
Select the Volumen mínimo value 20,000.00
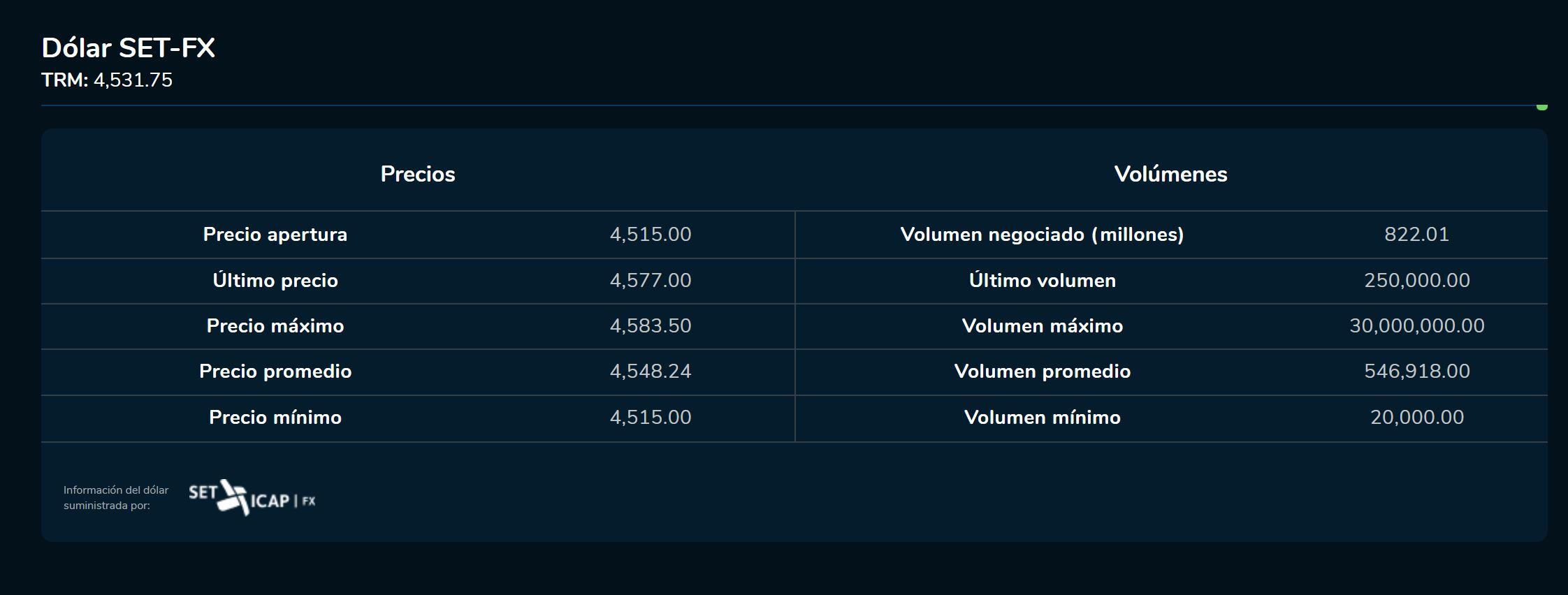1416,418
